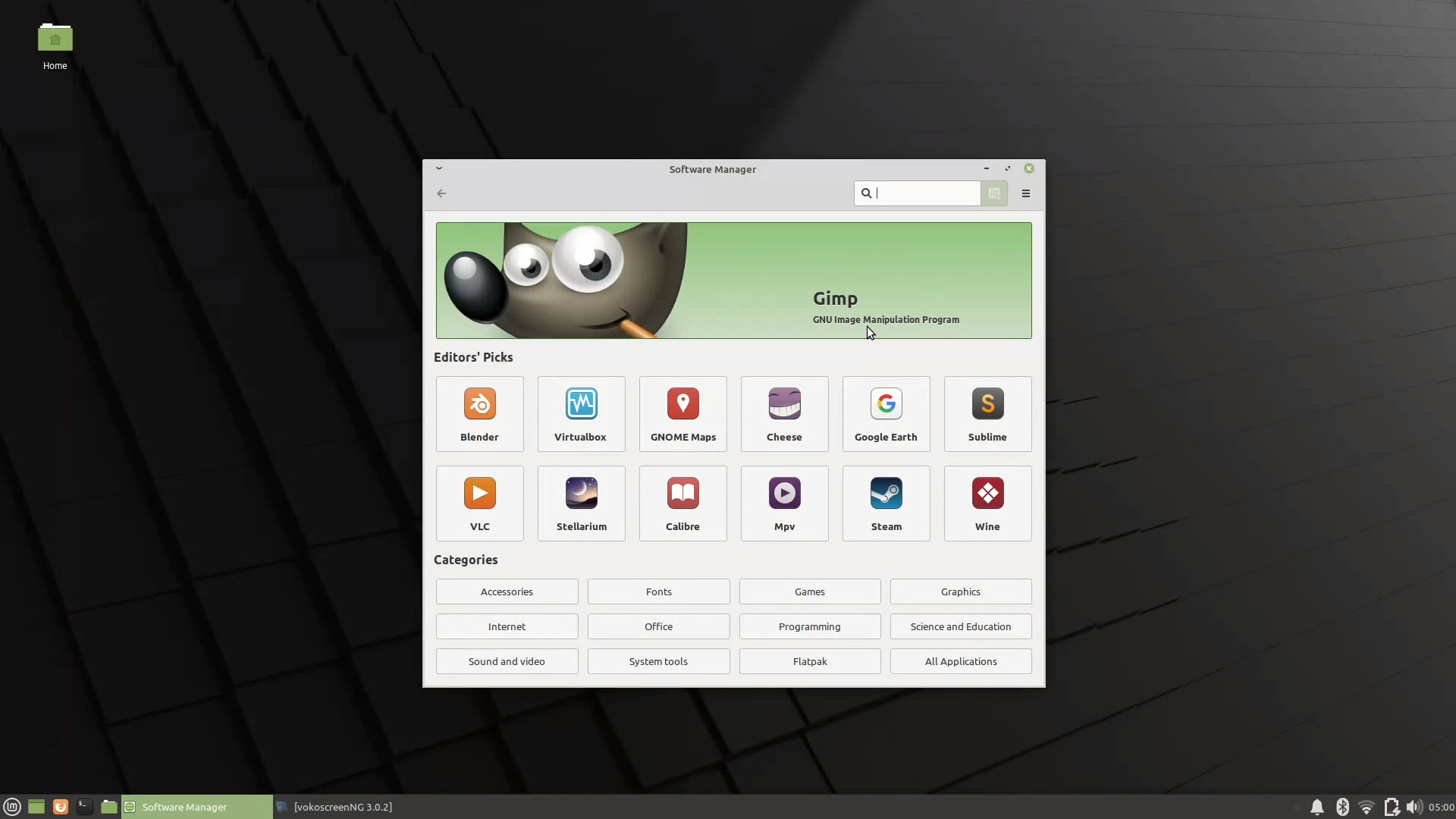
Task: Browse the System tools category
Action: point(658,661)
